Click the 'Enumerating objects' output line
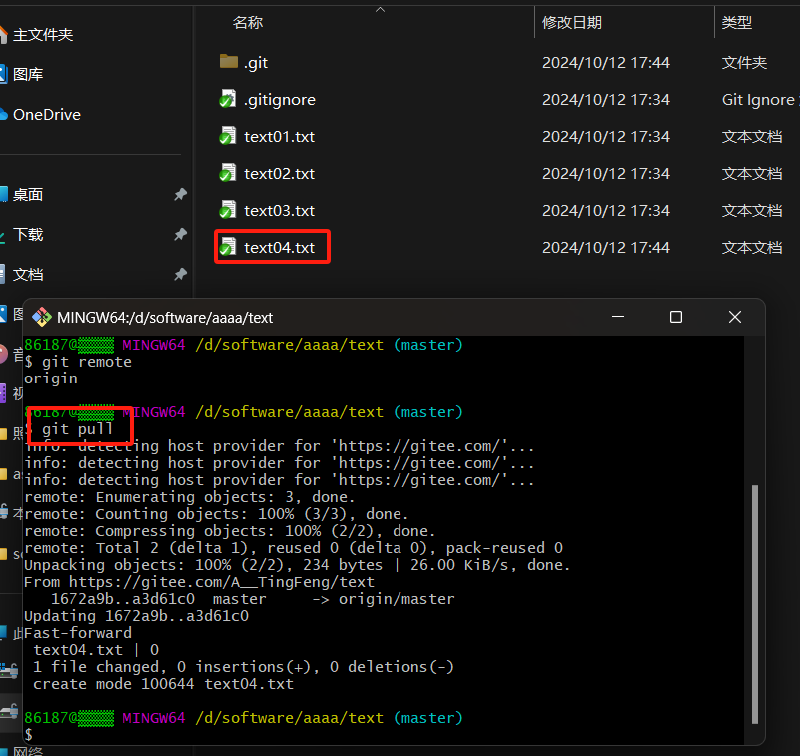Viewport: 800px width, 756px height. pos(189,497)
